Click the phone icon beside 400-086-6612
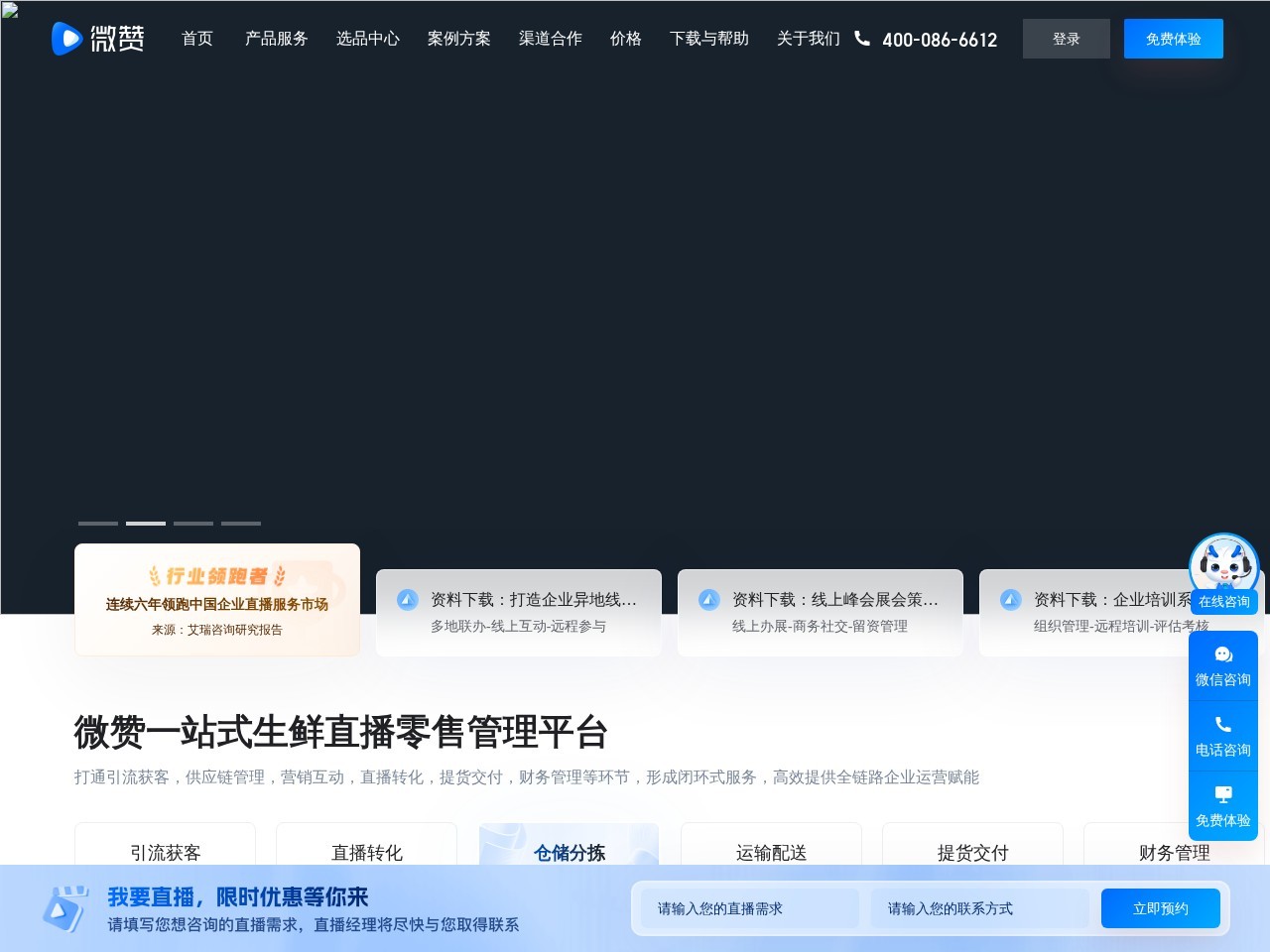Viewport: 1270px width, 952px height. pyautogui.click(x=861, y=39)
